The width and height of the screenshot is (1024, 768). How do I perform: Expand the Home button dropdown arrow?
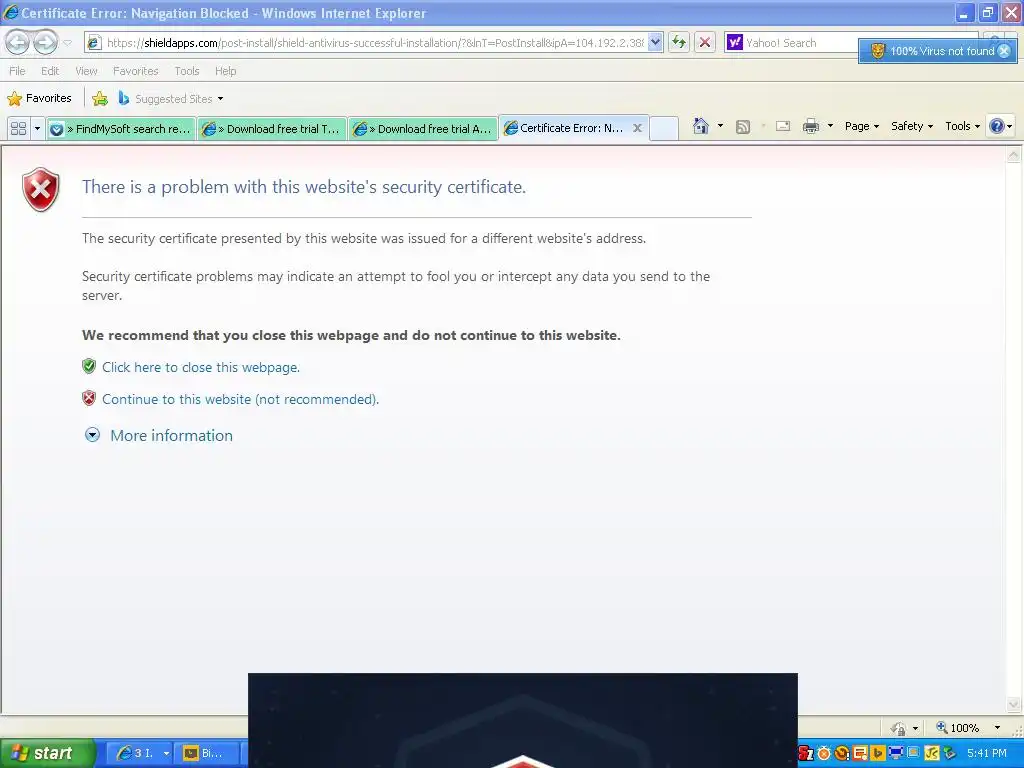720,126
